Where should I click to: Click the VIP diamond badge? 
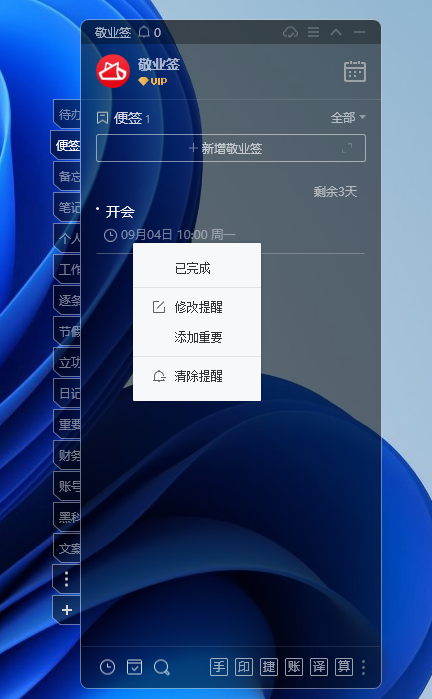[153, 82]
